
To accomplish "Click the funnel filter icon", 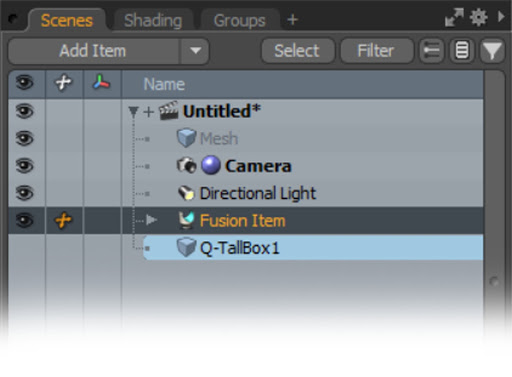I will click(492, 51).
